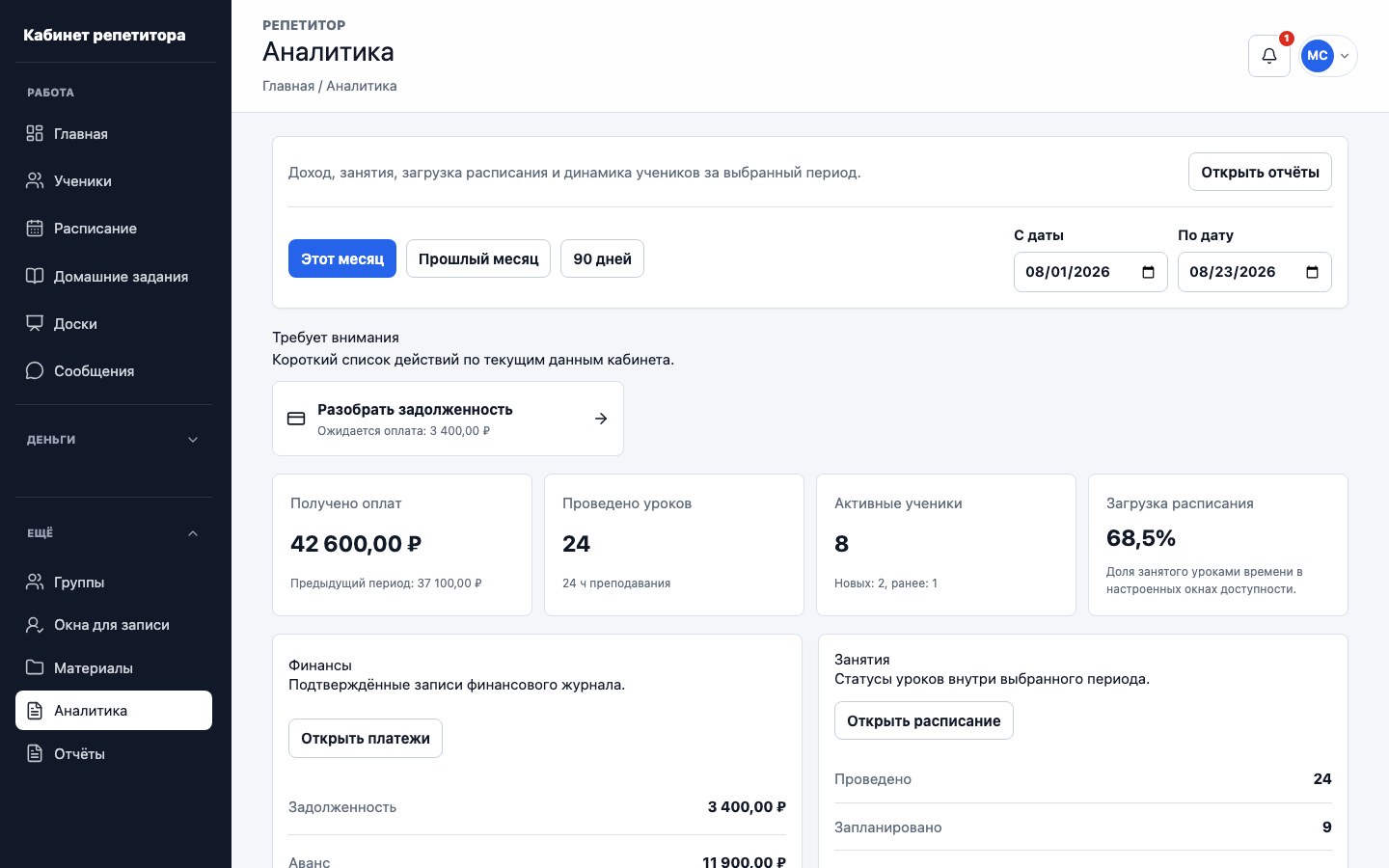This screenshot has height=868, width=1389.
Task: Click the Отчёты document icon
Action: pos(35,754)
